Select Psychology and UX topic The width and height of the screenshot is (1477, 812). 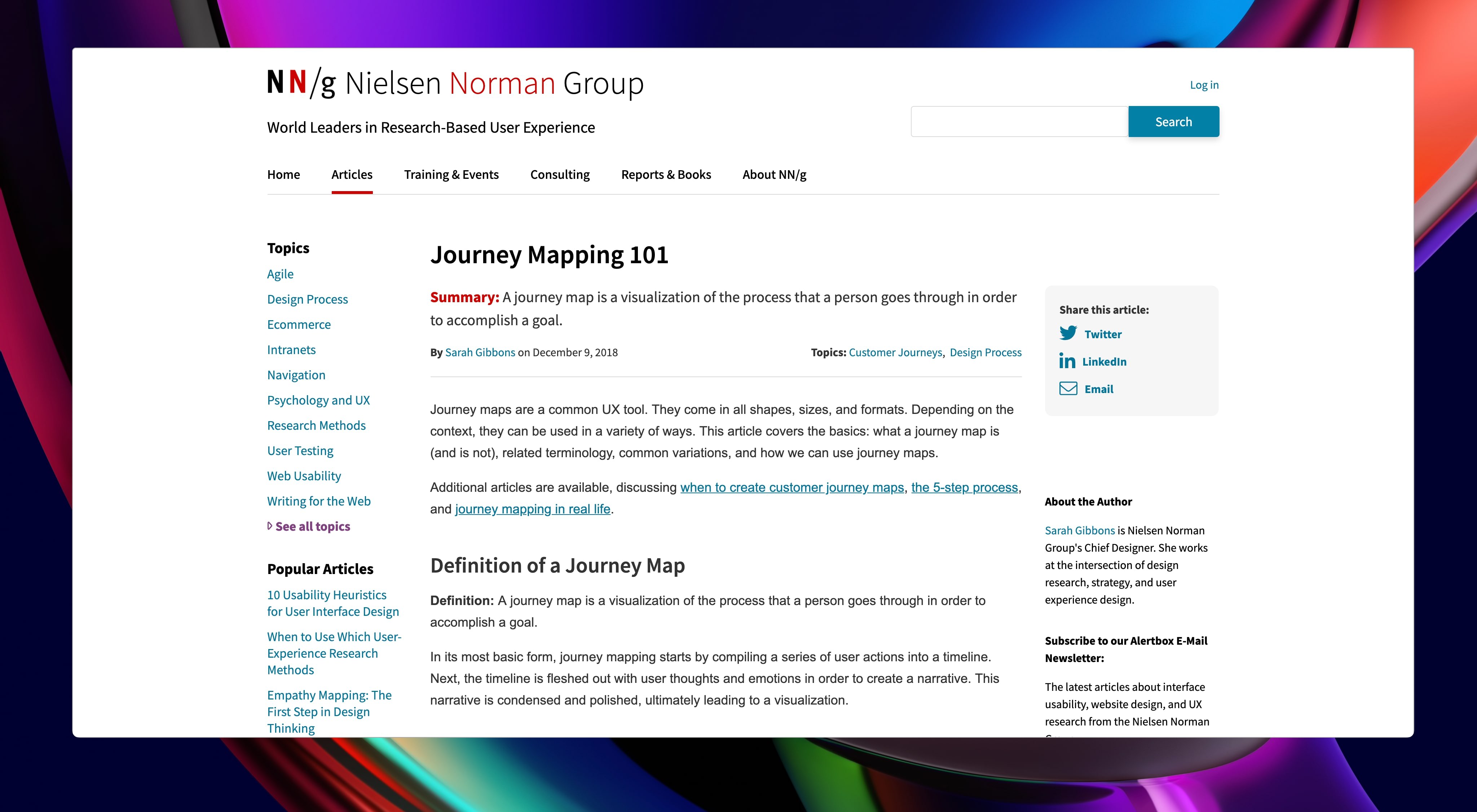click(x=318, y=400)
